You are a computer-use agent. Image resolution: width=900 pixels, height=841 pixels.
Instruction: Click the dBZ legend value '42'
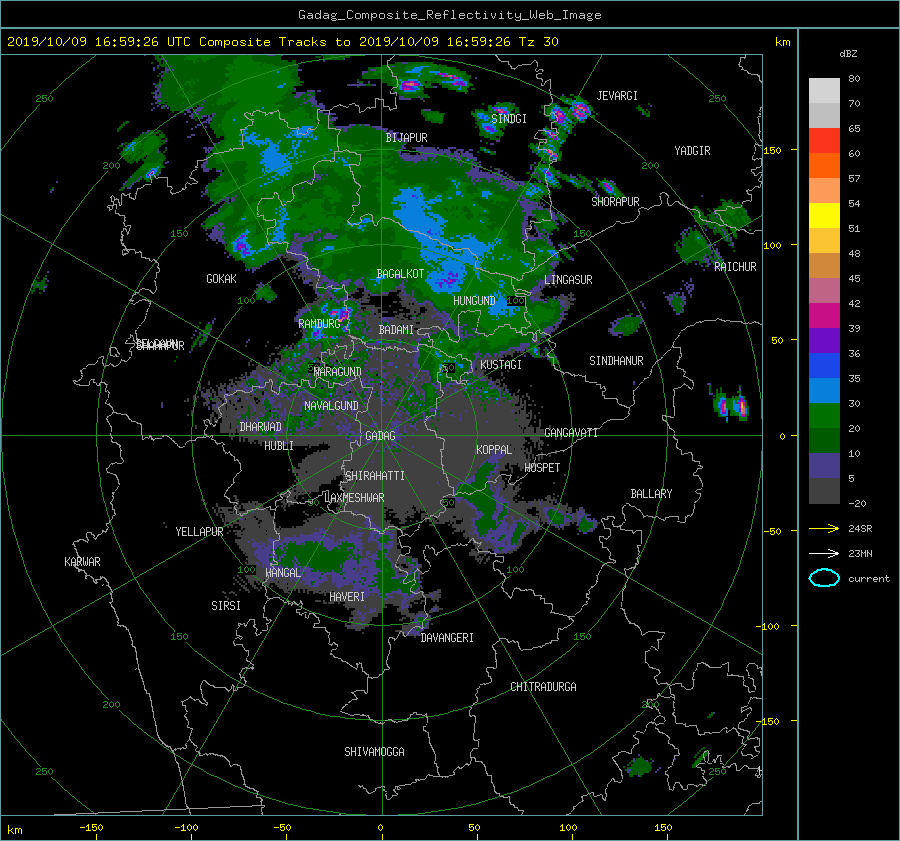[x=854, y=304]
